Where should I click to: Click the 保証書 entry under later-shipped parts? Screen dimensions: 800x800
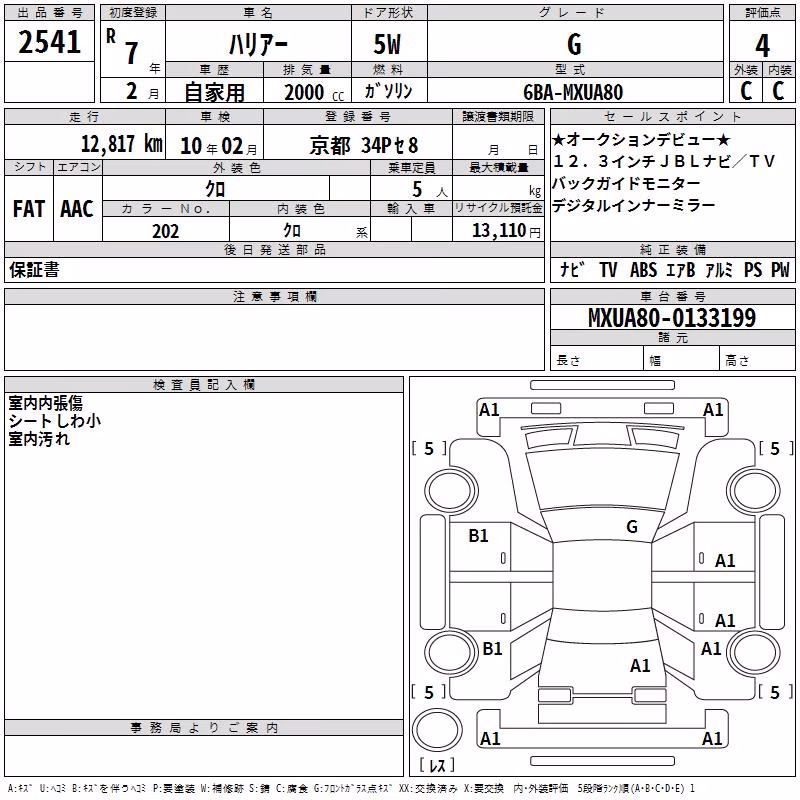point(34,270)
